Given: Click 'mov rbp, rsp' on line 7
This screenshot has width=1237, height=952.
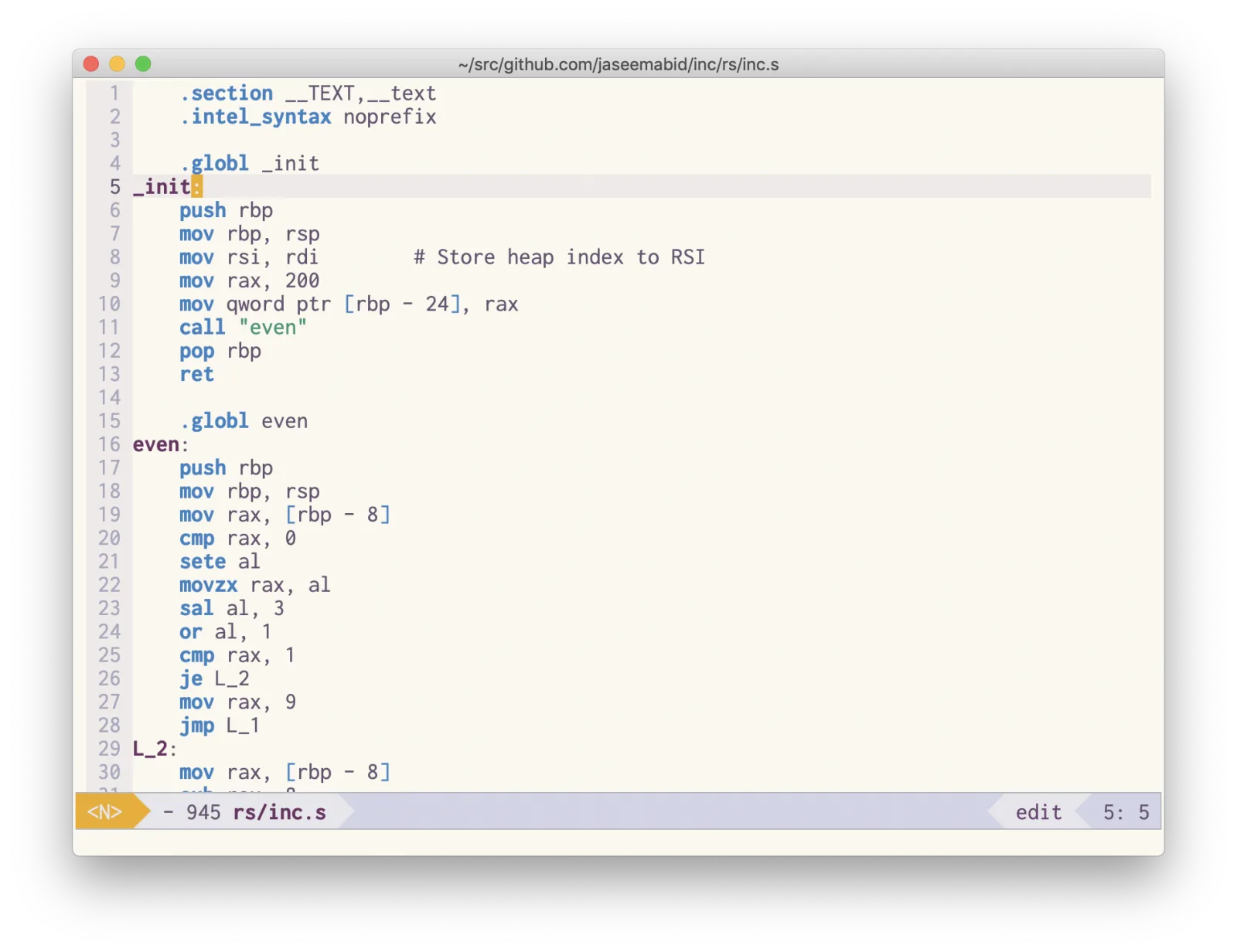Looking at the screenshot, I should tap(250, 234).
